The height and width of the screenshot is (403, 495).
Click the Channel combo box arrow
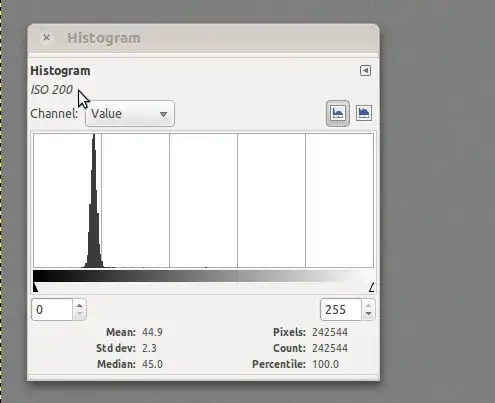(x=163, y=114)
